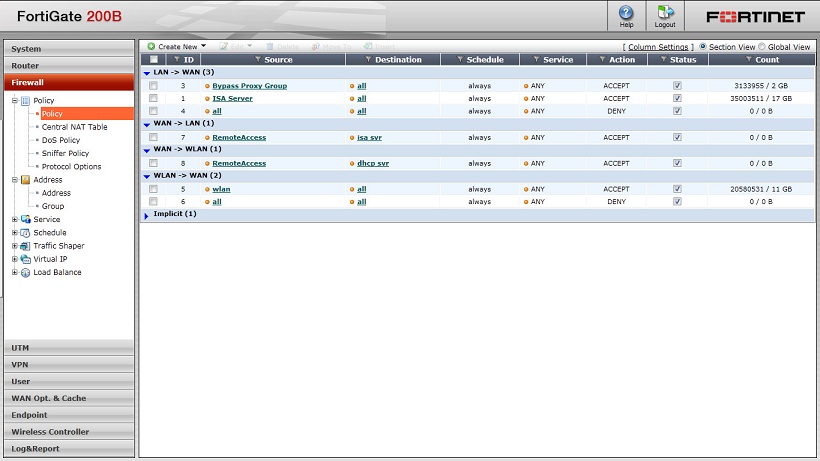
Task: Collapse the WAN -> WLAN (1) section
Action: click(x=147, y=150)
